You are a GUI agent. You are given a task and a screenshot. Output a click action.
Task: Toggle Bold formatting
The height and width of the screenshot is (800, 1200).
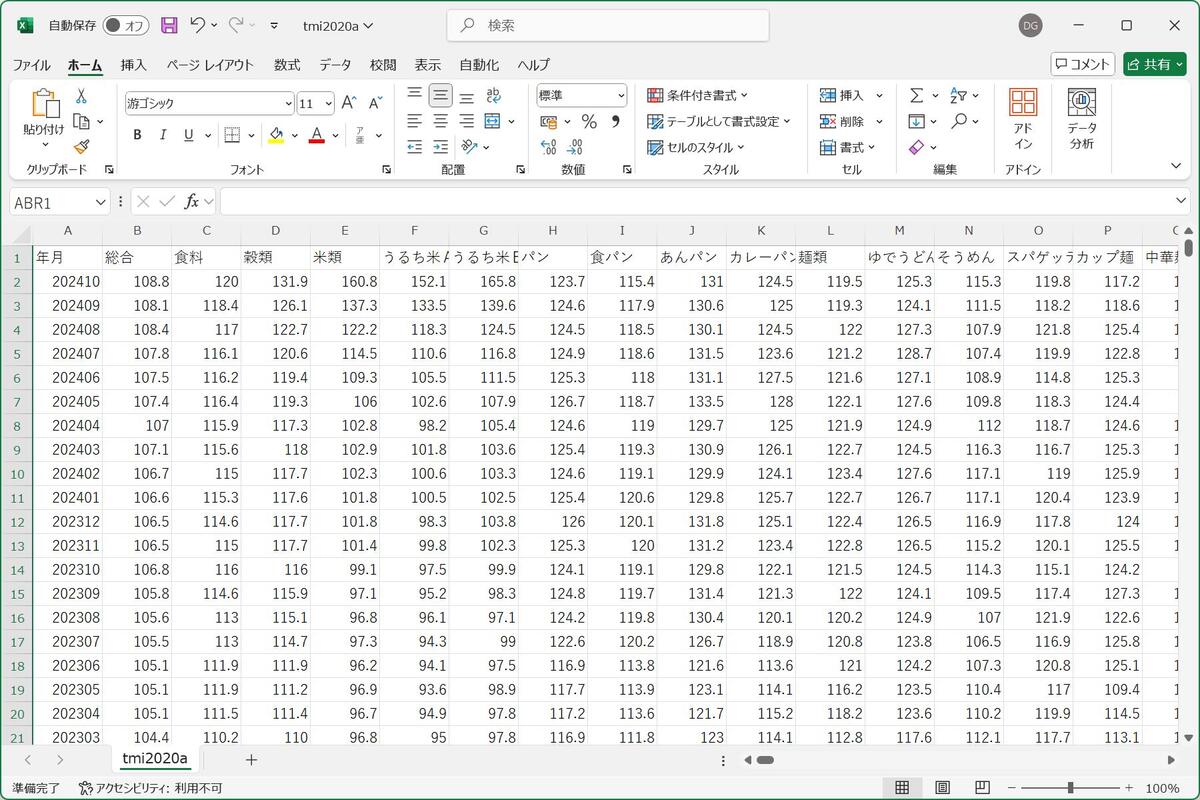(137, 135)
